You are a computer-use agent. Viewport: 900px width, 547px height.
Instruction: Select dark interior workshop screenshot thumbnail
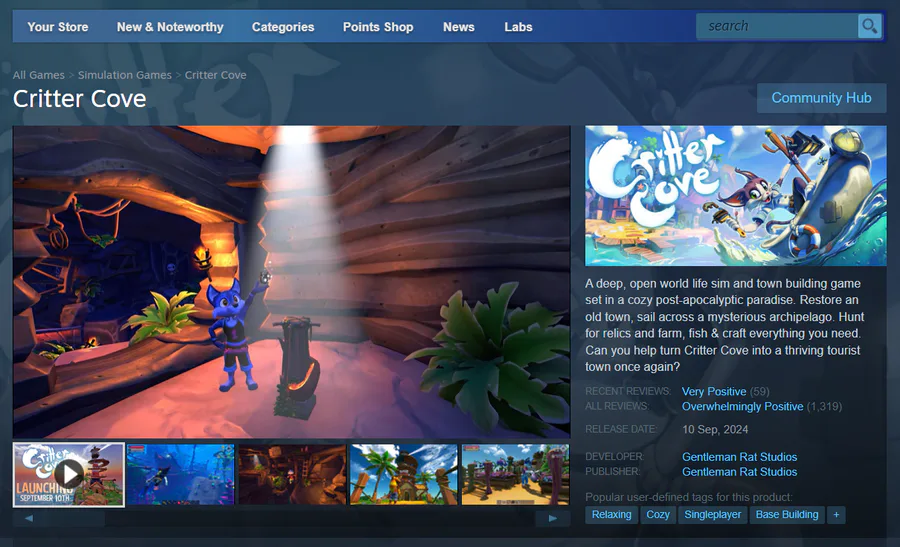(292, 475)
